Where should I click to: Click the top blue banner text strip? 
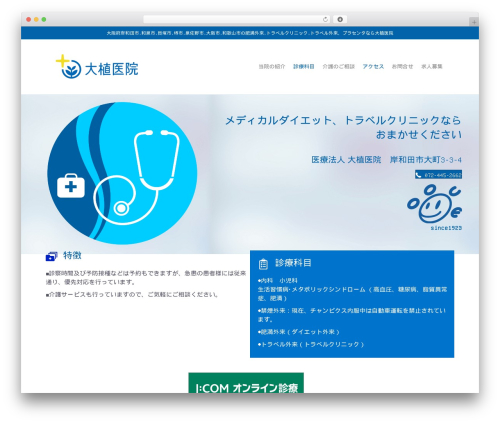(x=250, y=33)
